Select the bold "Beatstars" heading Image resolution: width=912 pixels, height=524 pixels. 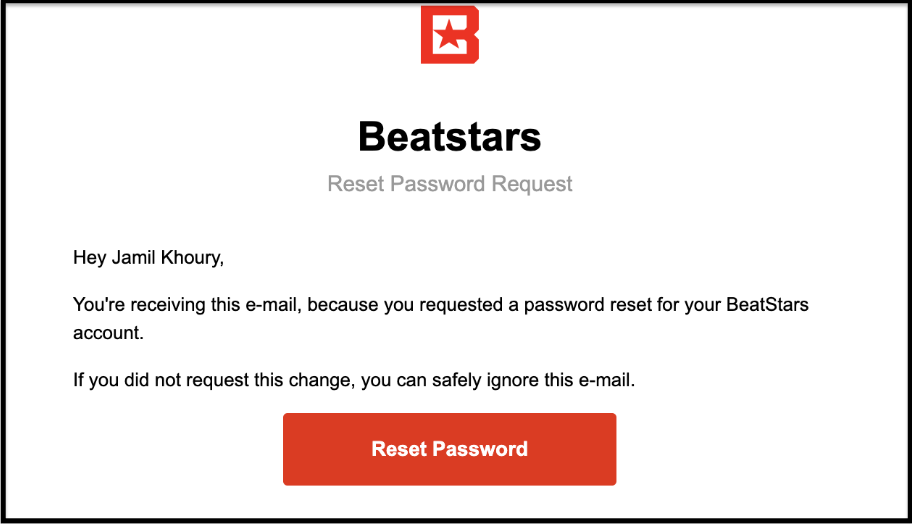(x=449, y=137)
